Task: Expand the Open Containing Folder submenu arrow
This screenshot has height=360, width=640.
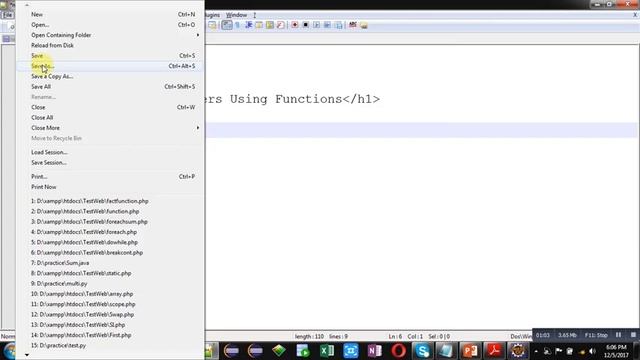Action: pos(198,35)
